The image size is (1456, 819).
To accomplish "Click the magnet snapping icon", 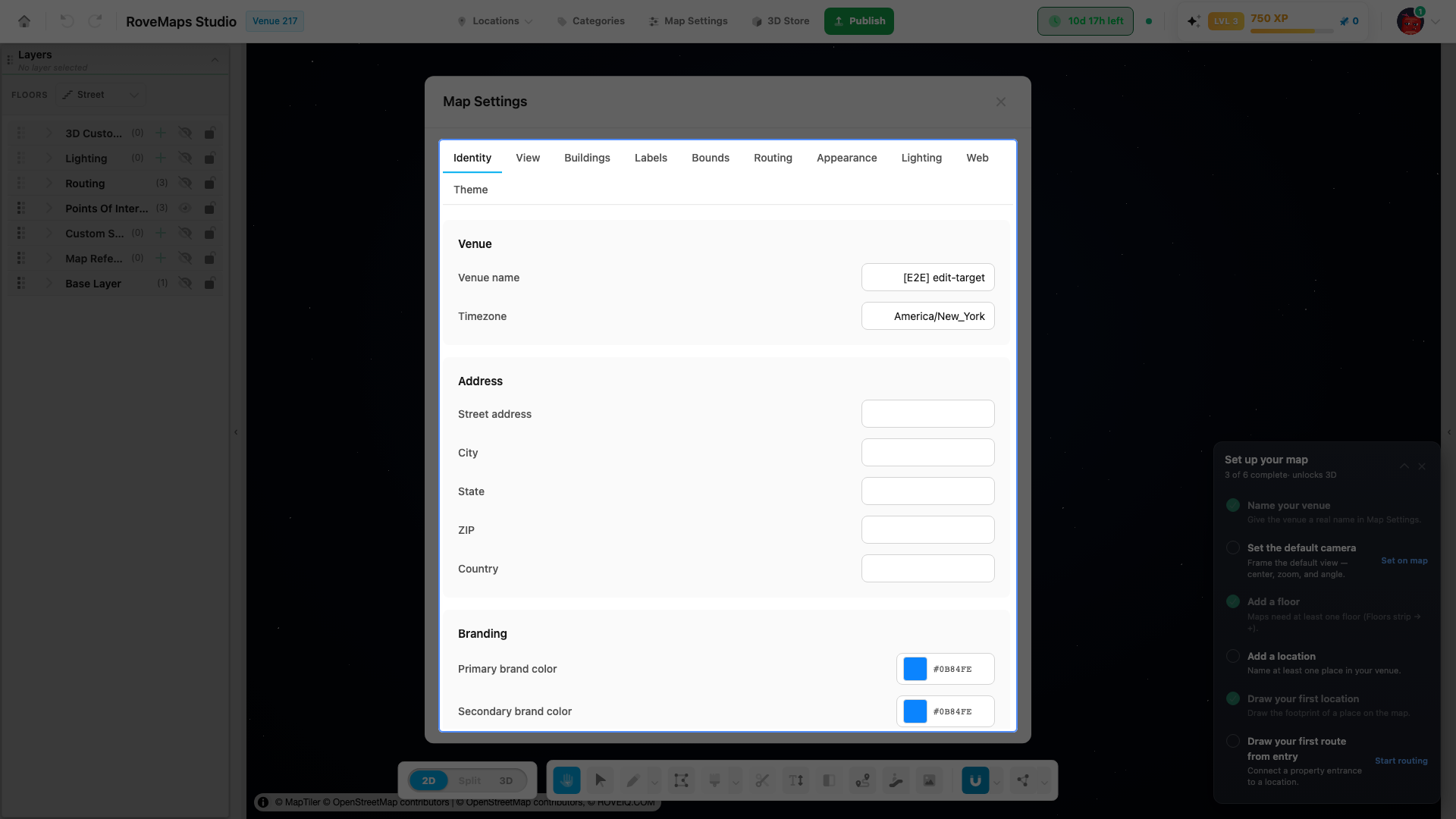I will point(975,780).
